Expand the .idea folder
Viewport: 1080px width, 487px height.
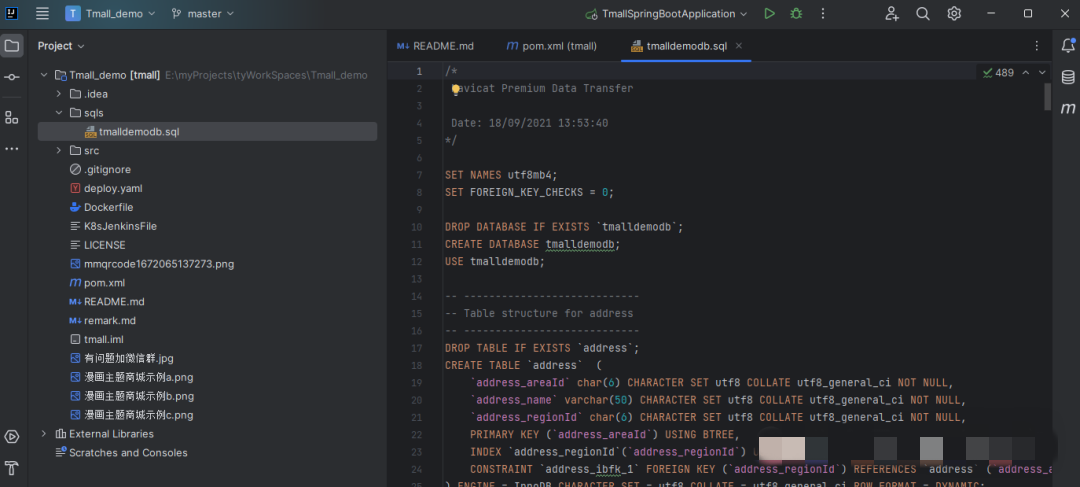(59, 94)
